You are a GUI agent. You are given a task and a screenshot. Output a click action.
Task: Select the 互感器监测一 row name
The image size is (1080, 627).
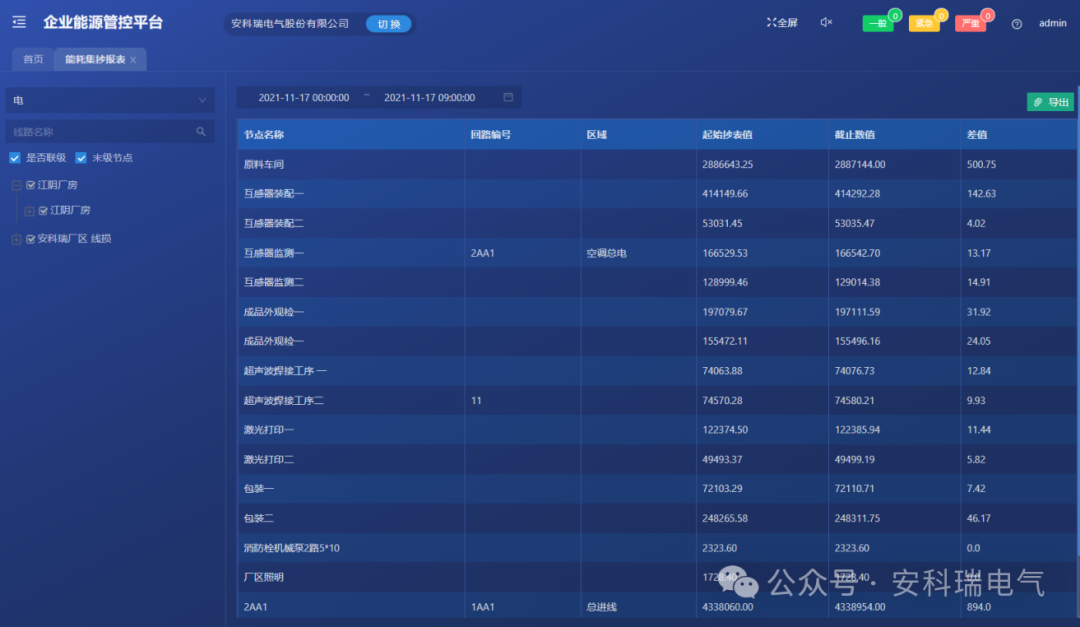tap(274, 253)
